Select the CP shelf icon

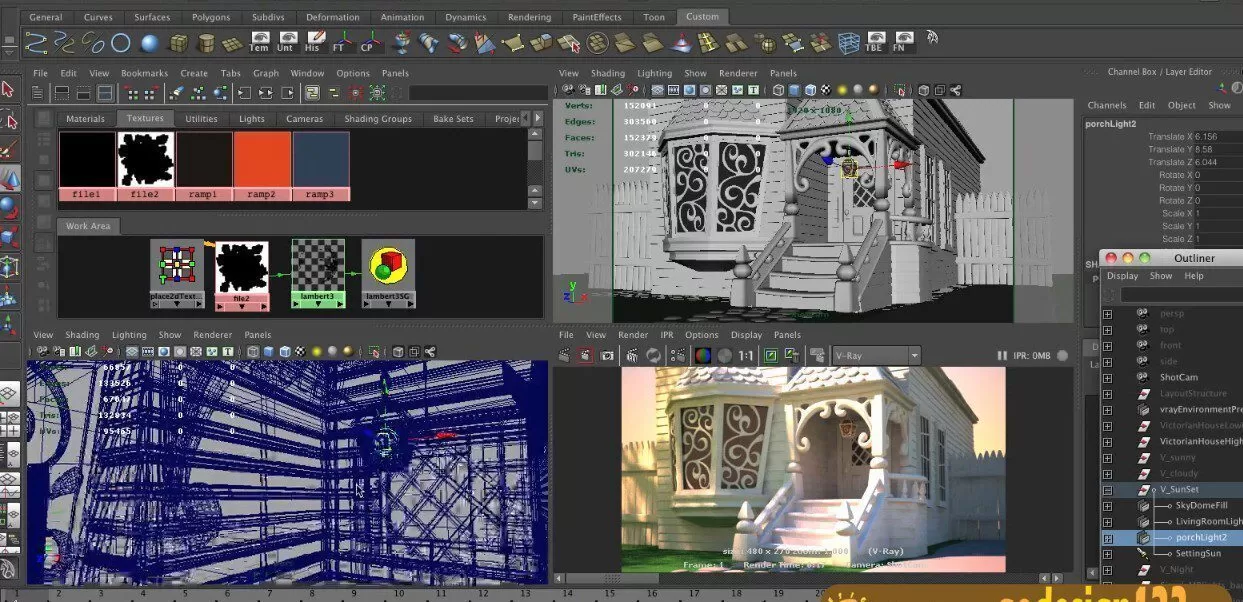[372, 44]
